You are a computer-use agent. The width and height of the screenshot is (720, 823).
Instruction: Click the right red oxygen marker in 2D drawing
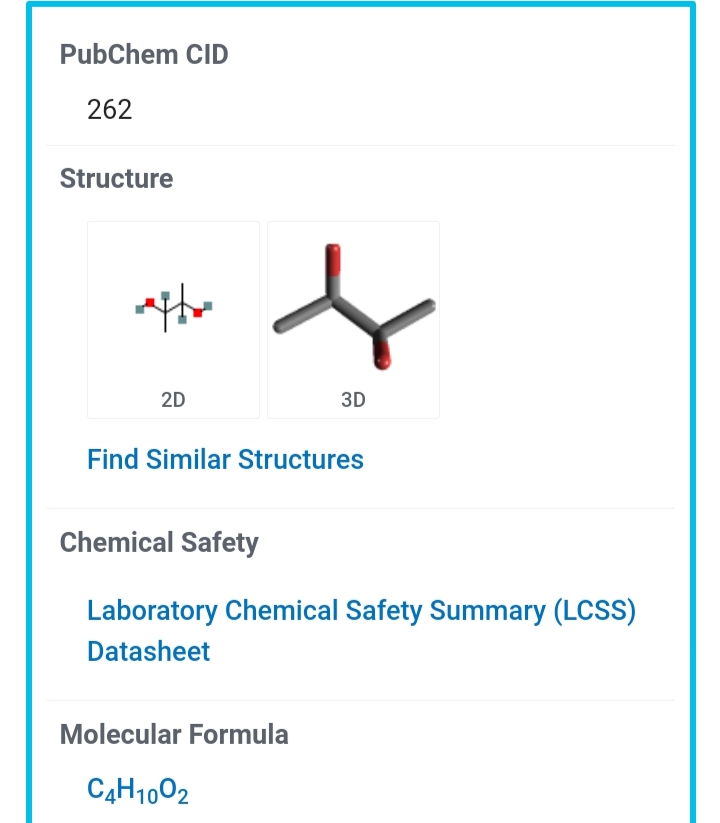point(198,314)
